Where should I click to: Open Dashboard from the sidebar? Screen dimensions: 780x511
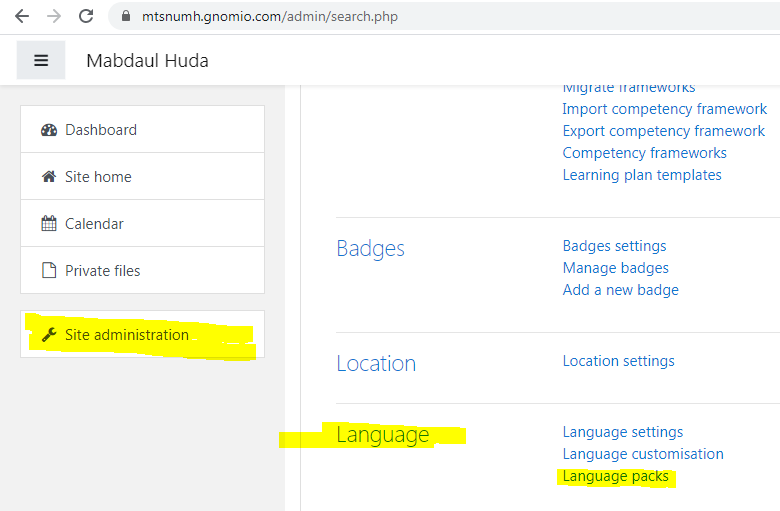click(x=142, y=129)
